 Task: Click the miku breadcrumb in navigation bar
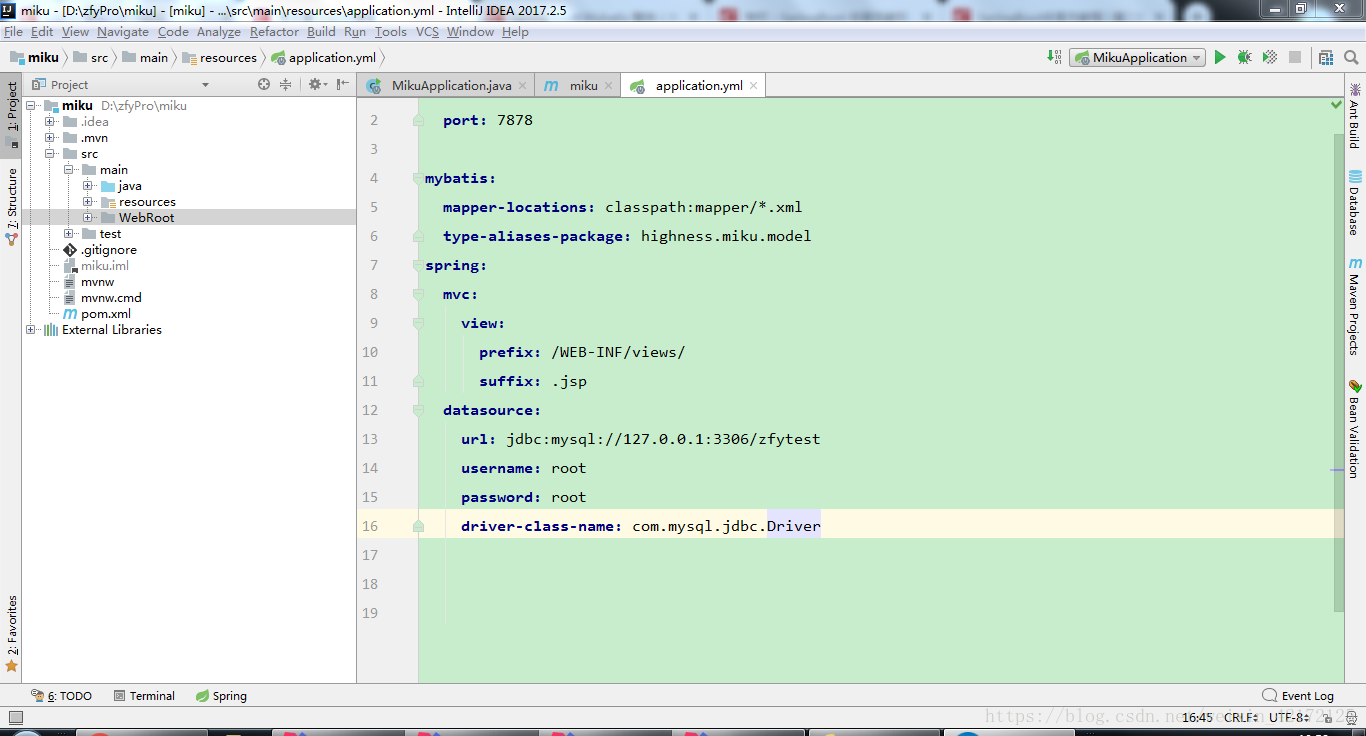coord(34,58)
